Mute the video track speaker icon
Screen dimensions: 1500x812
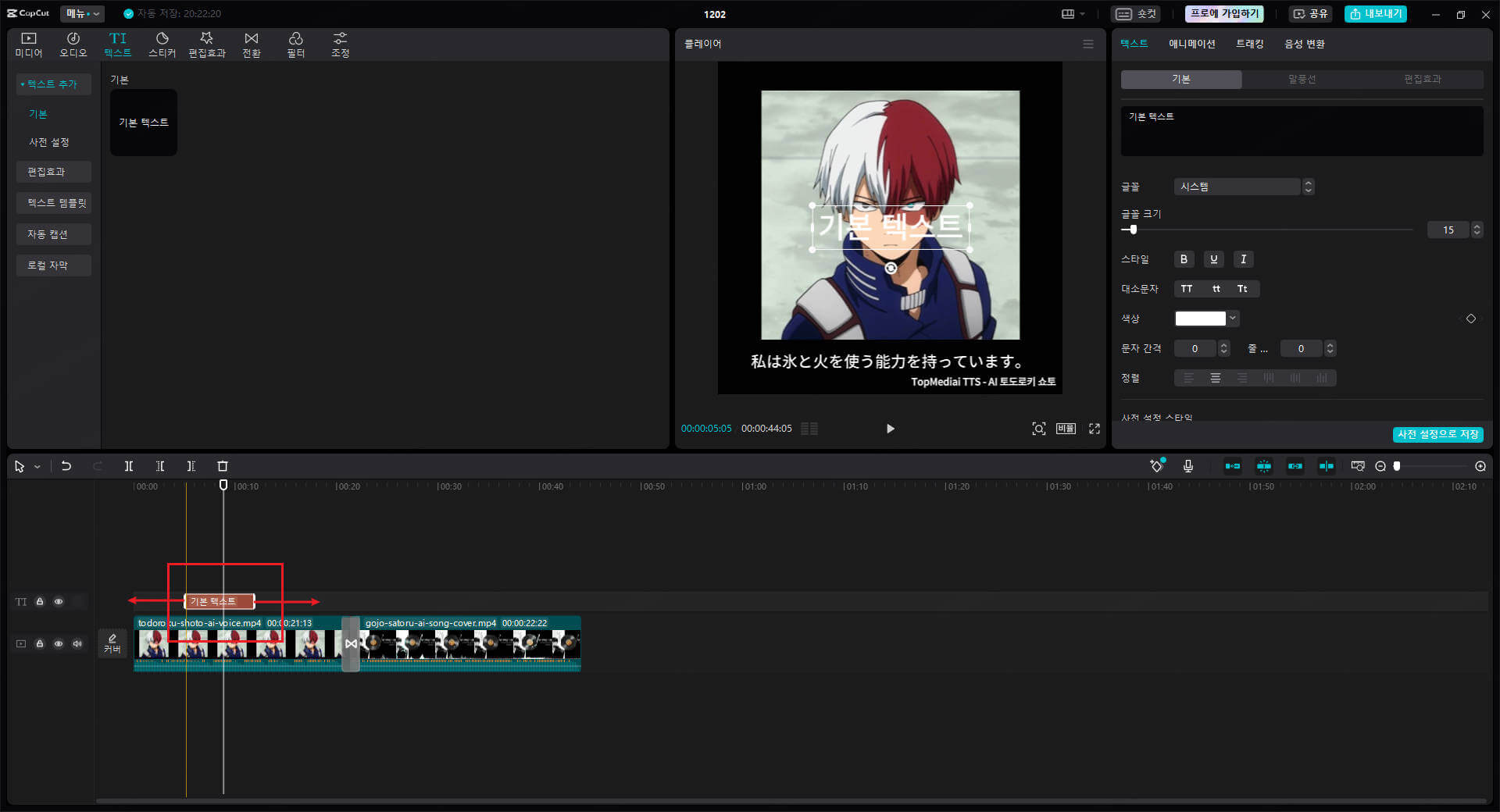(77, 643)
